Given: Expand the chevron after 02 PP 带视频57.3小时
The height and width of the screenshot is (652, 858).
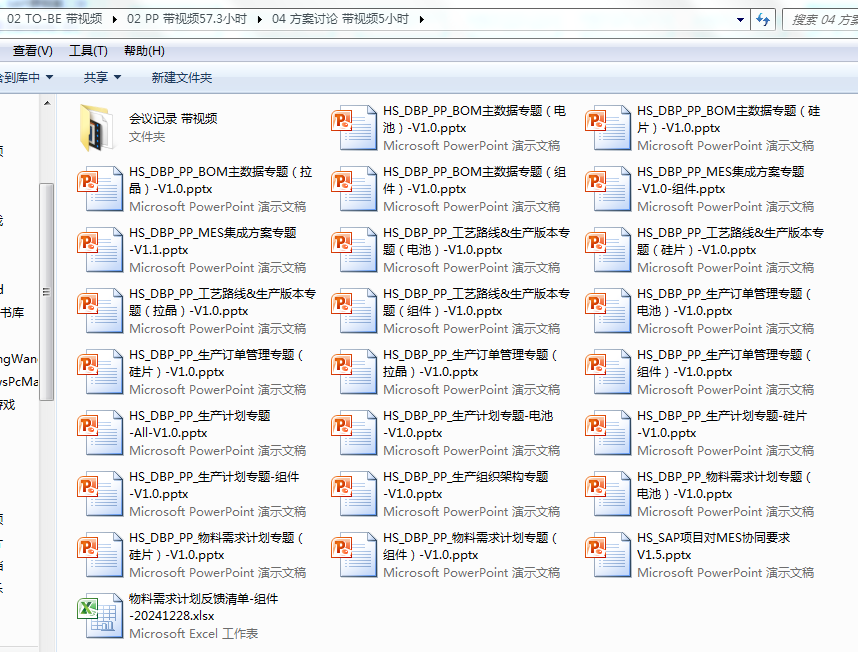Looking at the screenshot, I should 259,19.
